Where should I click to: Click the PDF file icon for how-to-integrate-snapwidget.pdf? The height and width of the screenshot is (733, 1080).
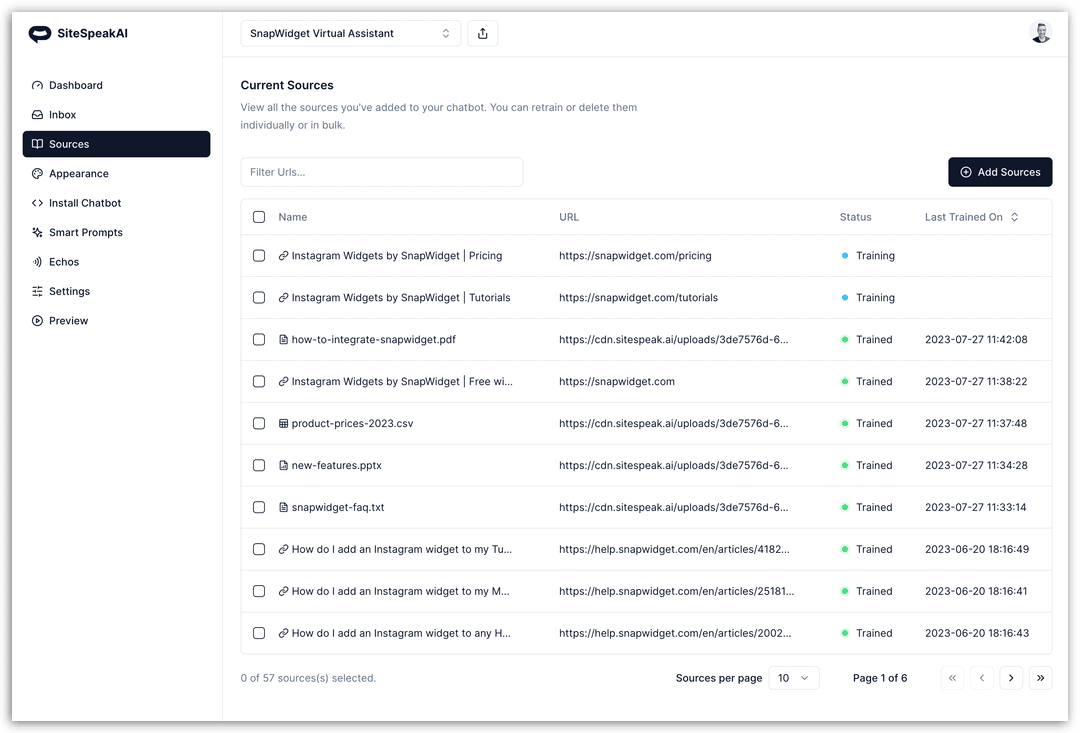[283, 340]
